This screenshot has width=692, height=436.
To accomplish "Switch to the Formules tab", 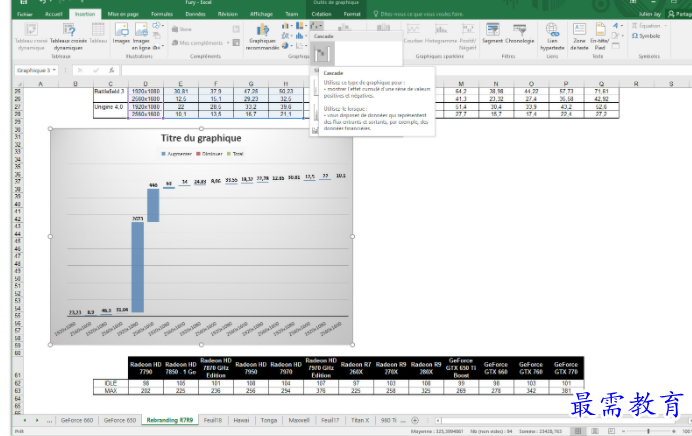I will (x=162, y=14).
